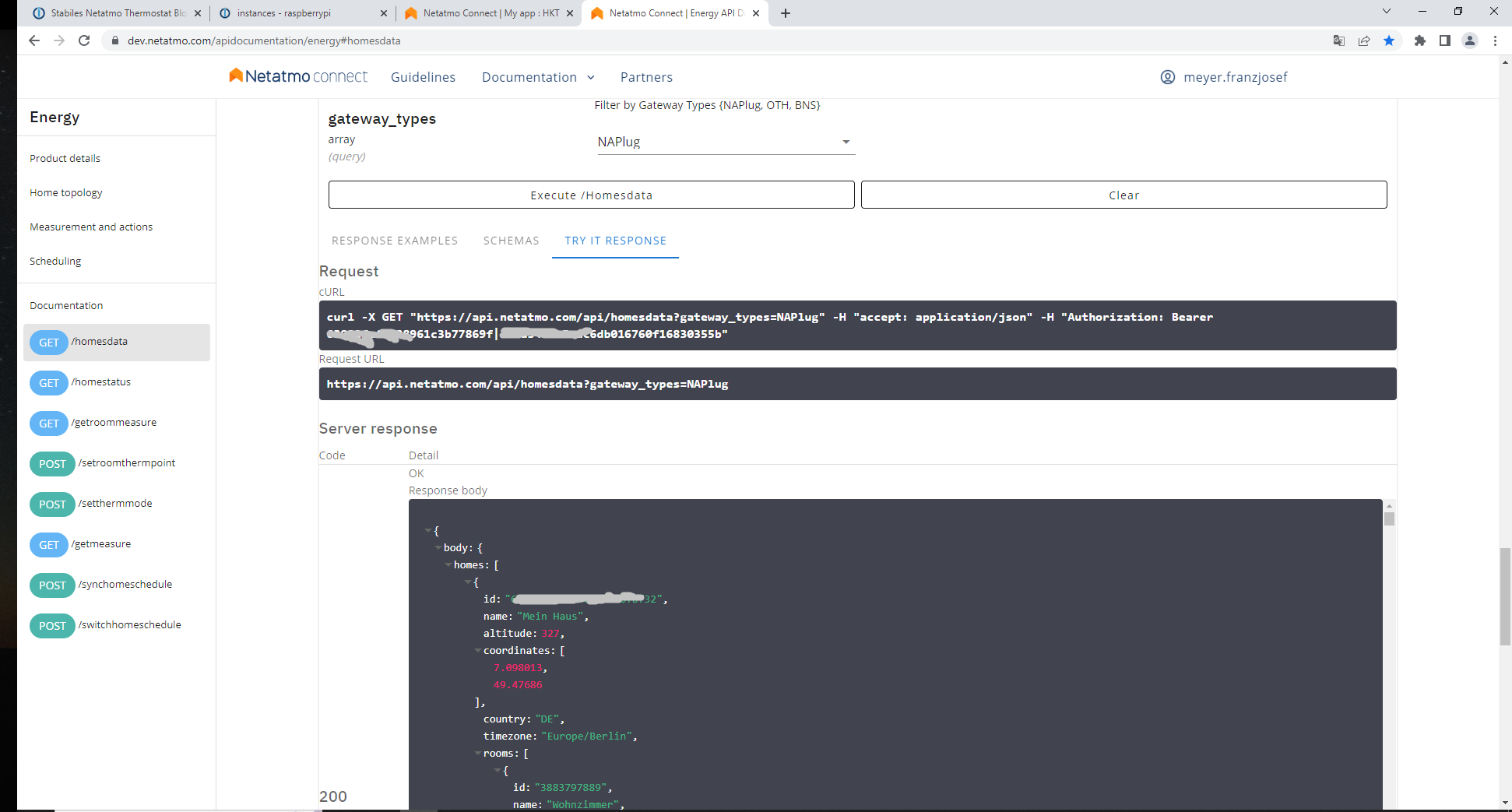Collapse the 'rooms' JSON array
Screen dimensions: 1512x812
[478, 754]
